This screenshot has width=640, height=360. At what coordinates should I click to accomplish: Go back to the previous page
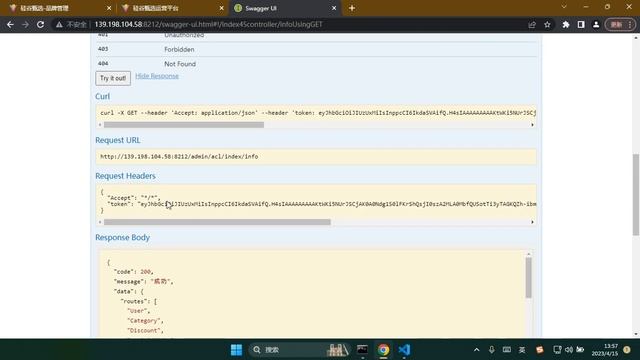(x=10, y=24)
